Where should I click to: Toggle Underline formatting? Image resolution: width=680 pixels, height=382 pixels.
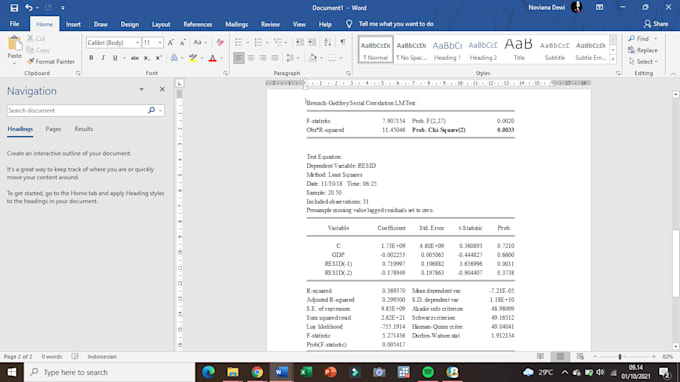click(115, 58)
